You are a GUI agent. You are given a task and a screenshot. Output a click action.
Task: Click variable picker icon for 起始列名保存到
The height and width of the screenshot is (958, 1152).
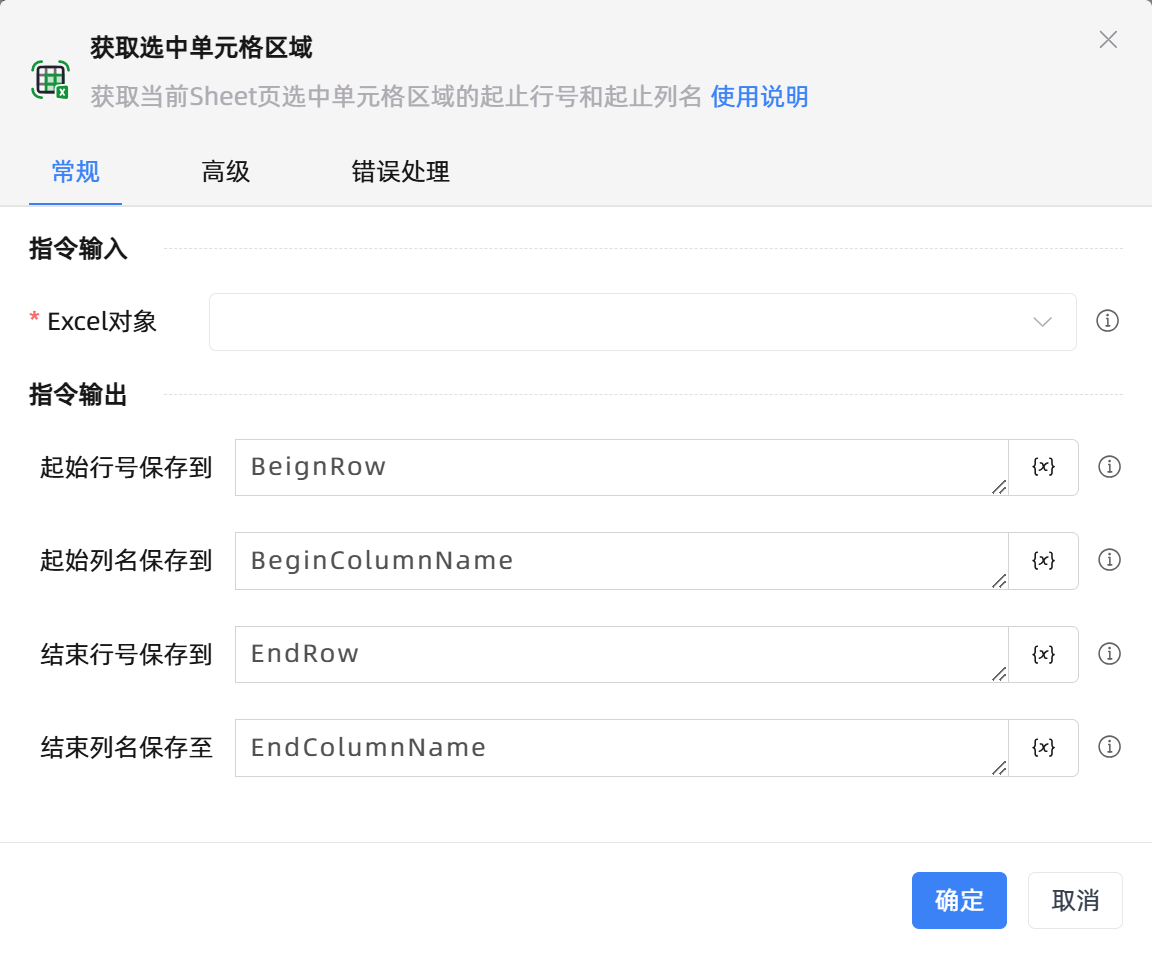coord(1043,560)
